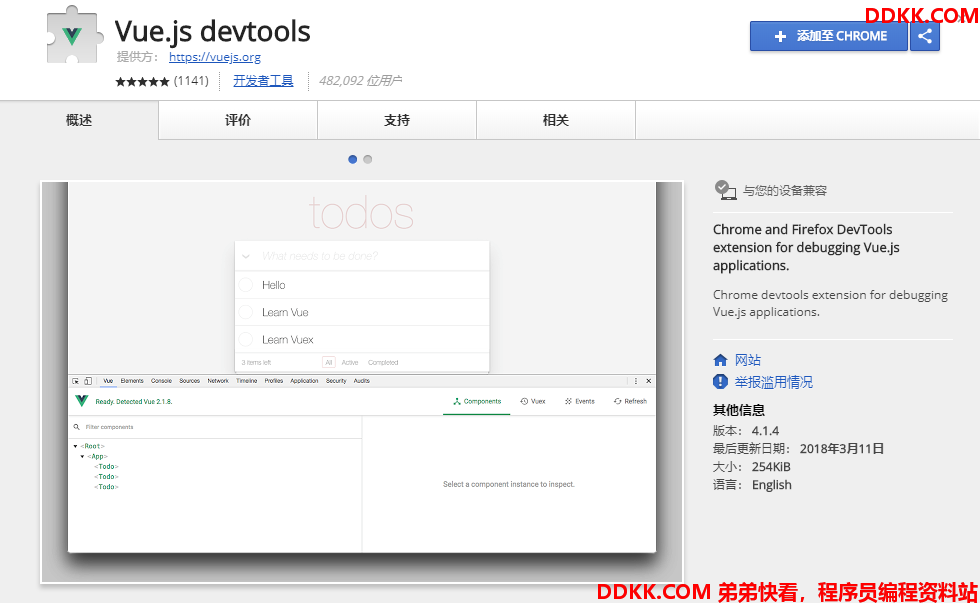
Task: Click the version 4.1.4 text
Action: click(765, 431)
